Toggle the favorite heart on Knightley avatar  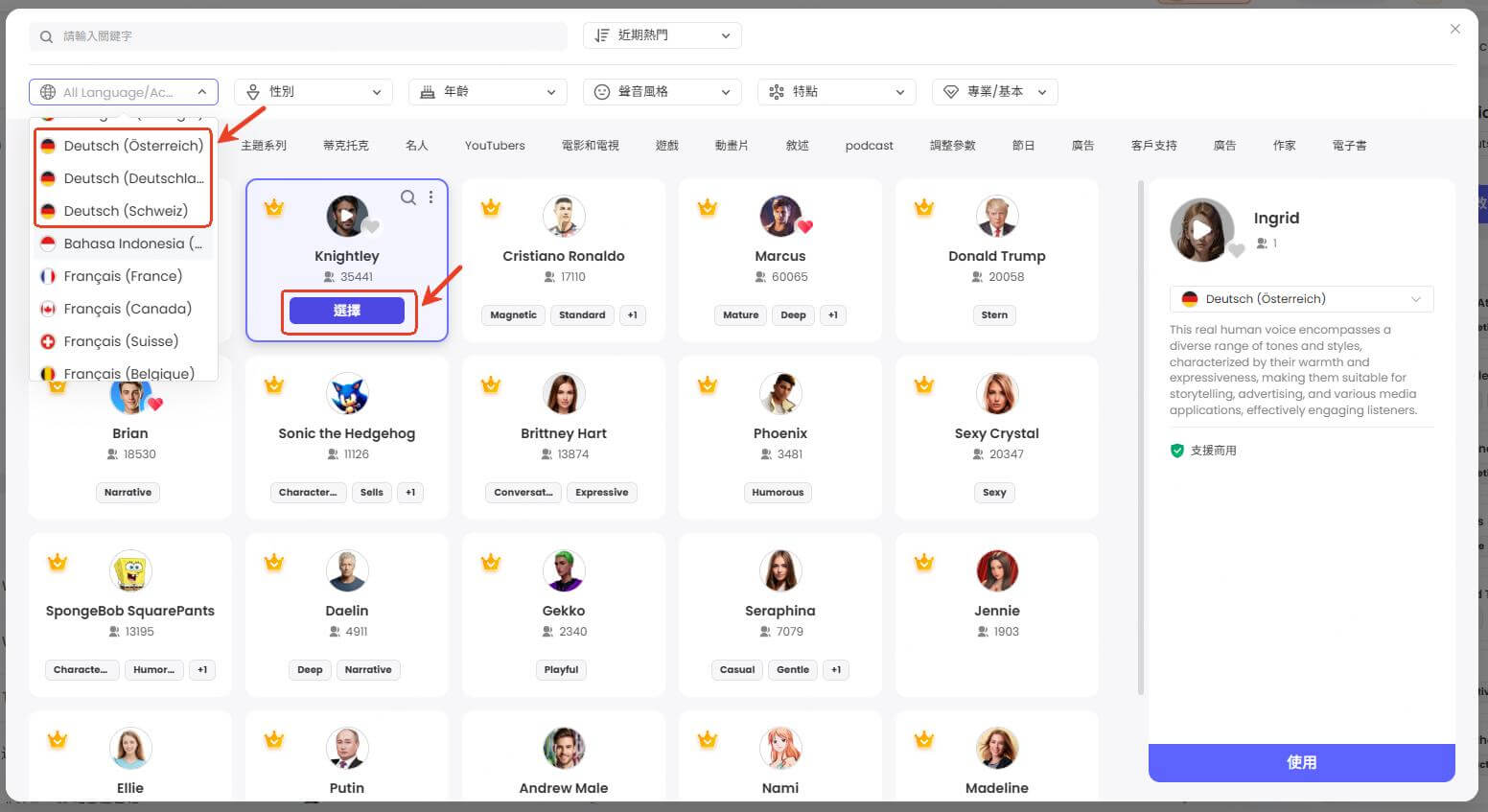coord(371,227)
